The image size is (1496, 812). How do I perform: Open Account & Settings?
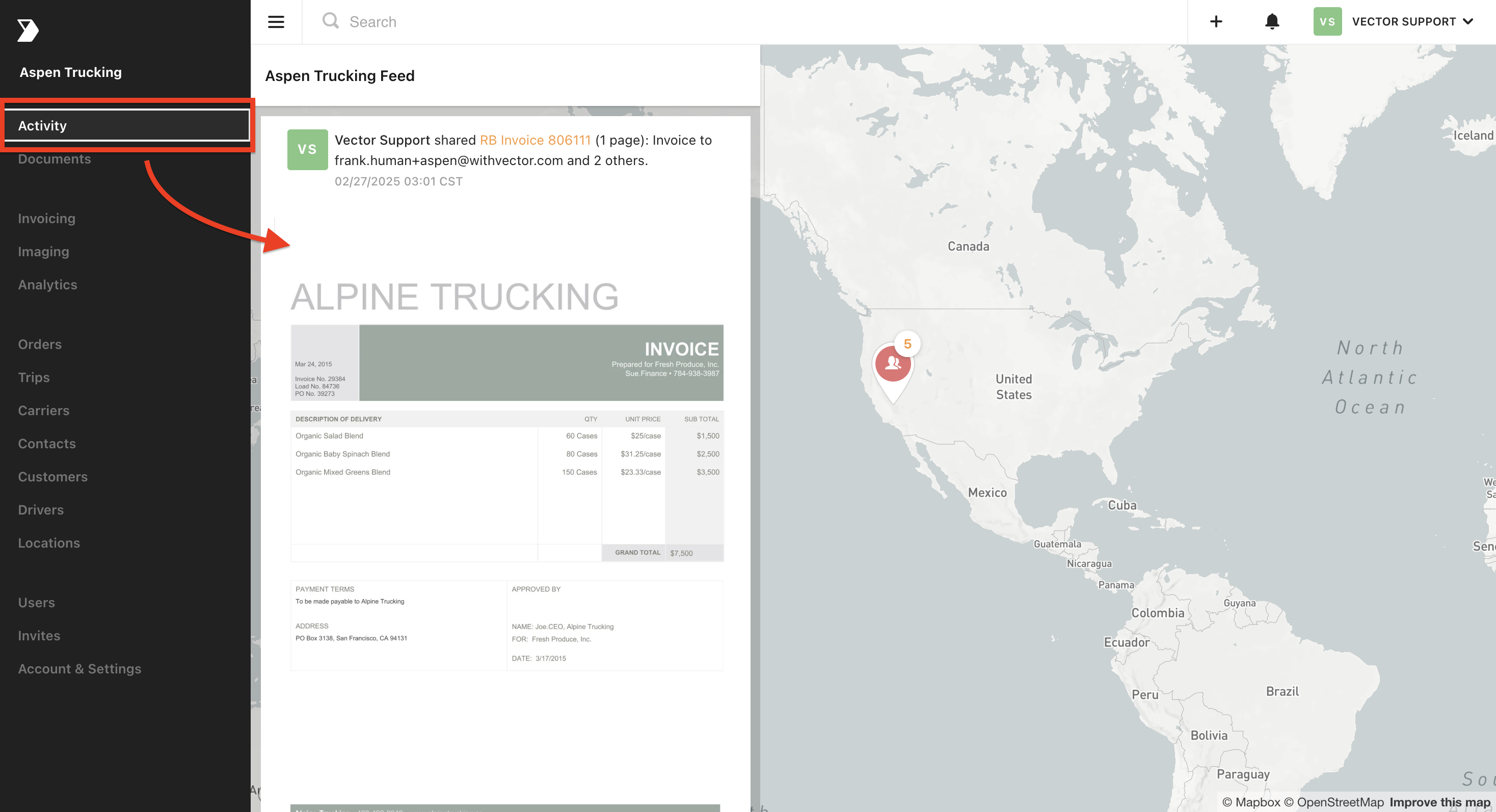(x=79, y=669)
